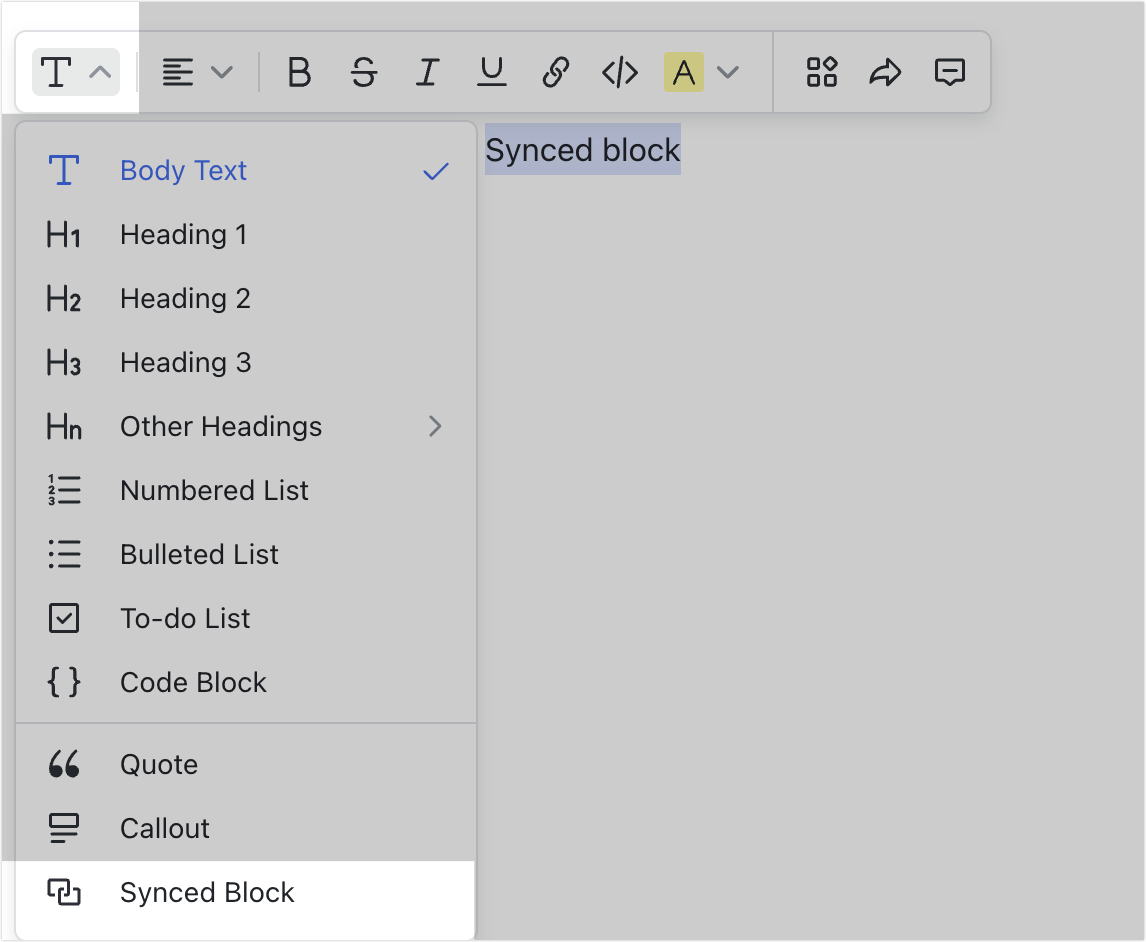Convert the text to a Quote
The image size is (1146, 942).
click(246, 764)
